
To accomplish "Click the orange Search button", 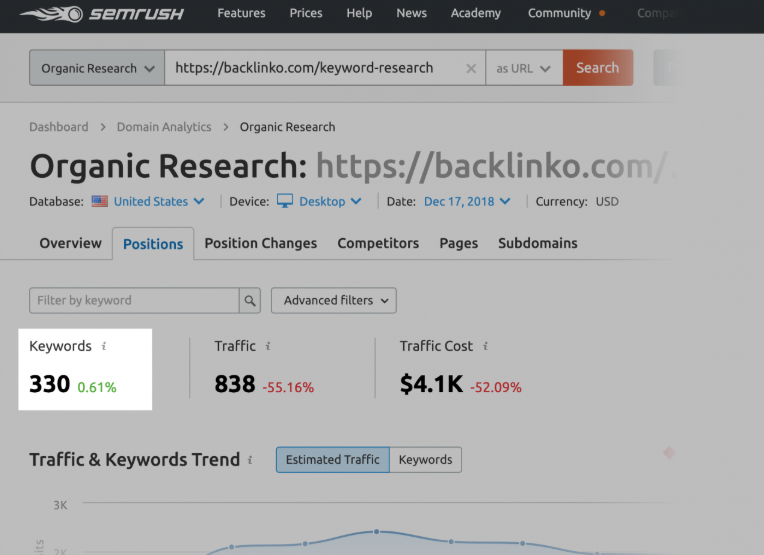I will pyautogui.click(x=598, y=68).
